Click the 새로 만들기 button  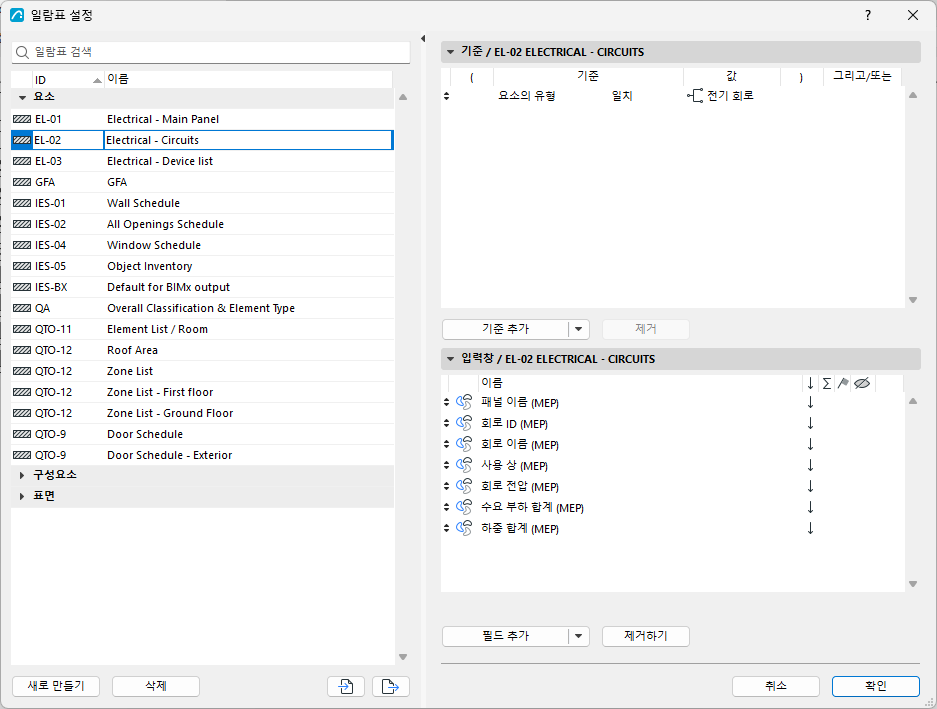(56, 686)
